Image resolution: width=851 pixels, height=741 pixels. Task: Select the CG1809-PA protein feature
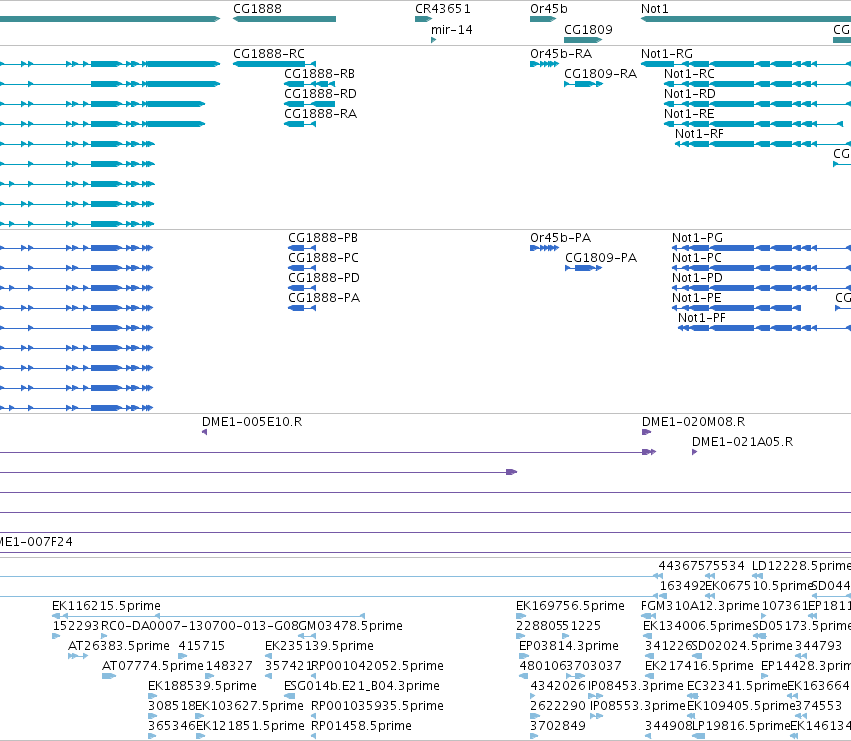[x=583, y=268]
